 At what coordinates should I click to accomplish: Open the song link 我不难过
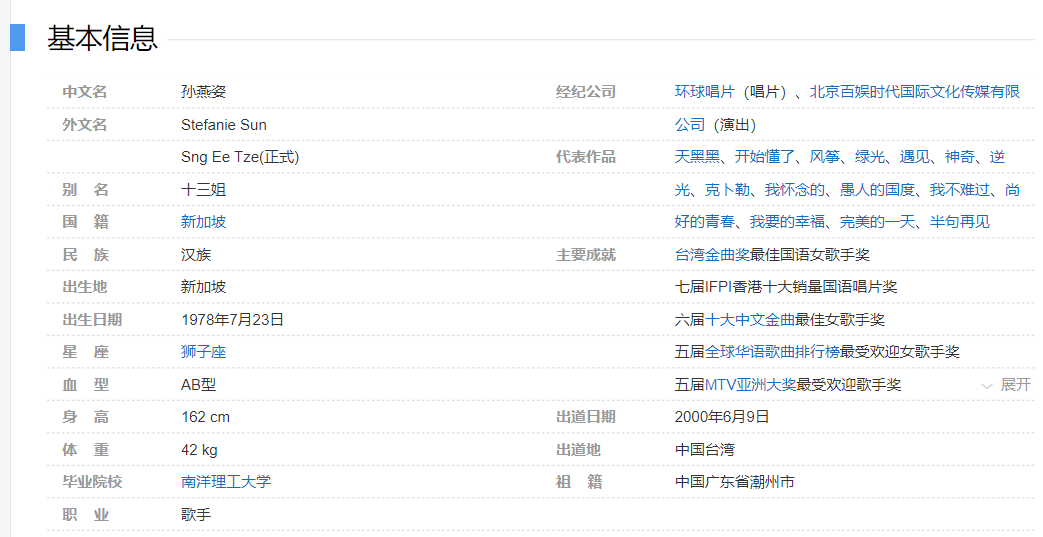960,190
